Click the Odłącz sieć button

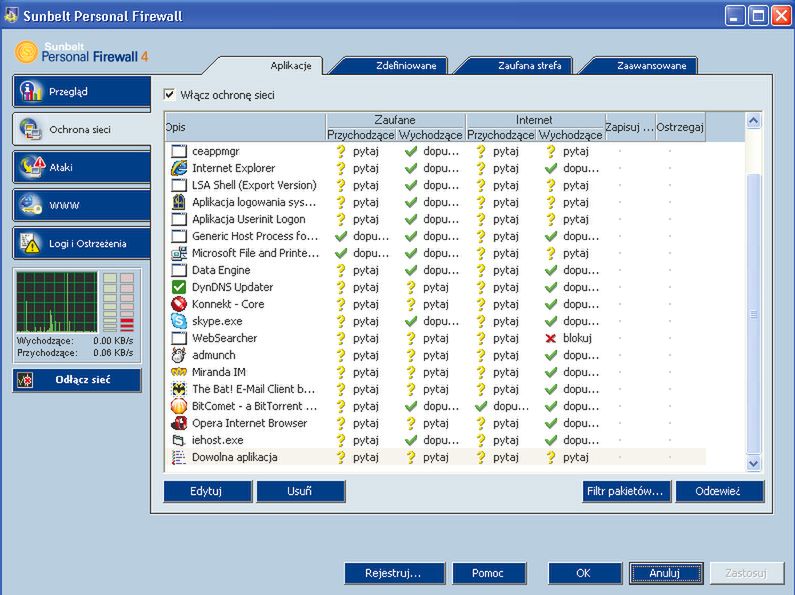77,380
